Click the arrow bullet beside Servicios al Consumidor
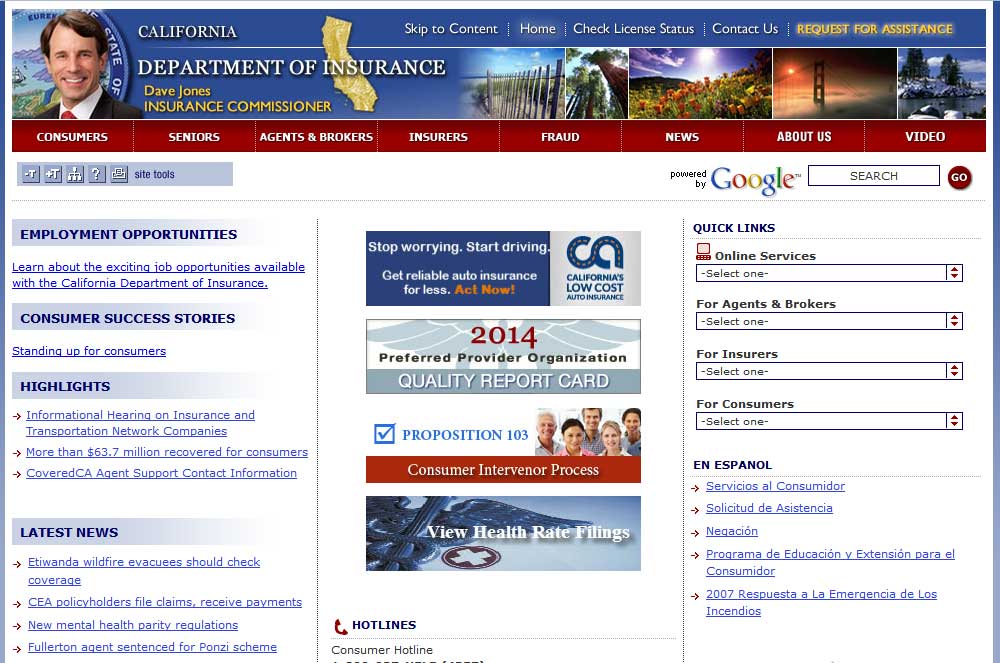The width and height of the screenshot is (1000, 663). (x=696, y=488)
